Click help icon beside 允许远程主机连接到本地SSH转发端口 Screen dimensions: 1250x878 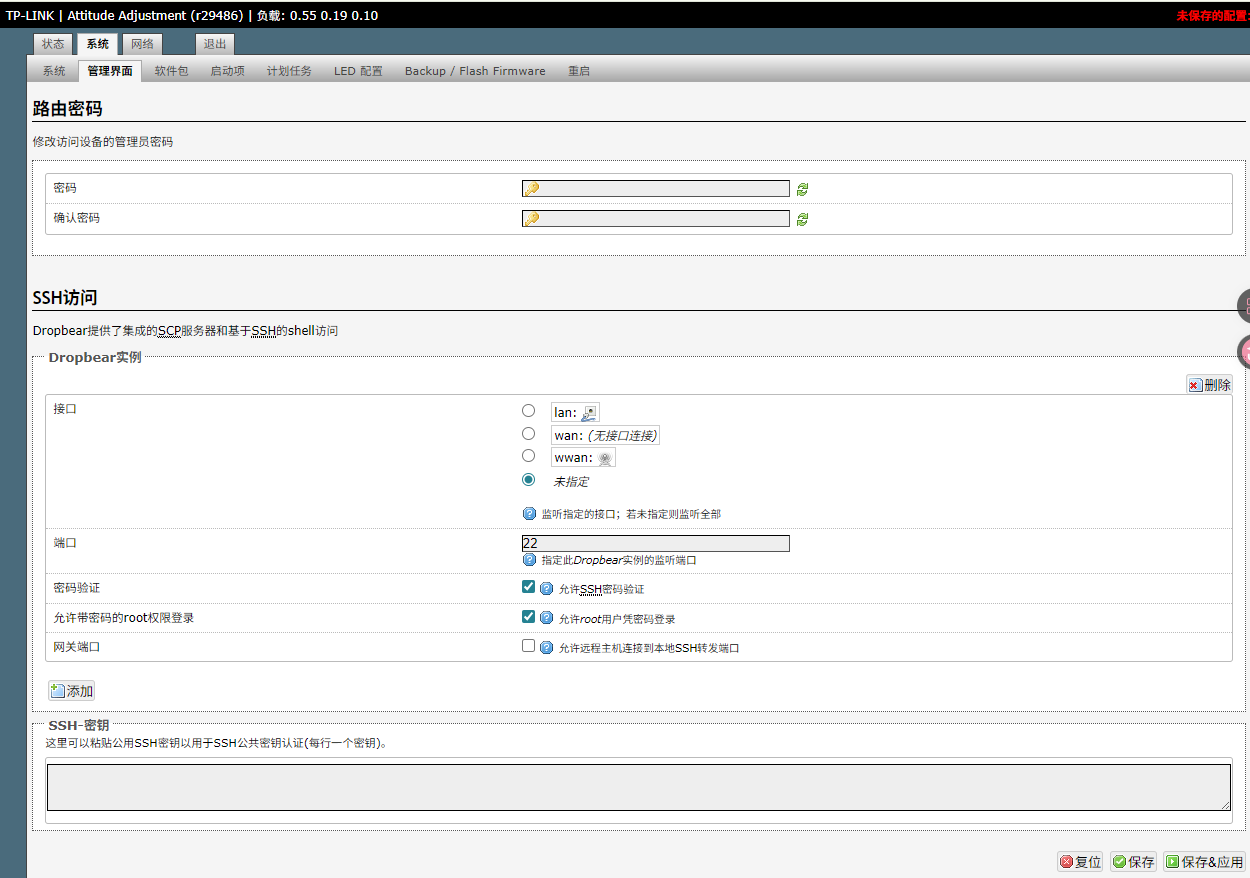[546, 648]
